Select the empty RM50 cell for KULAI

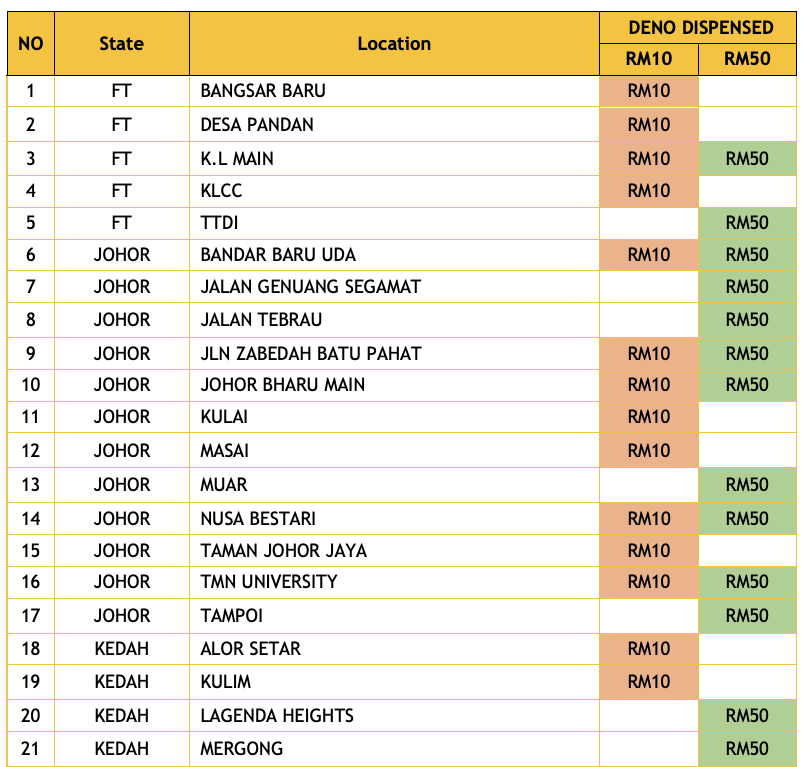pyautogui.click(x=747, y=417)
